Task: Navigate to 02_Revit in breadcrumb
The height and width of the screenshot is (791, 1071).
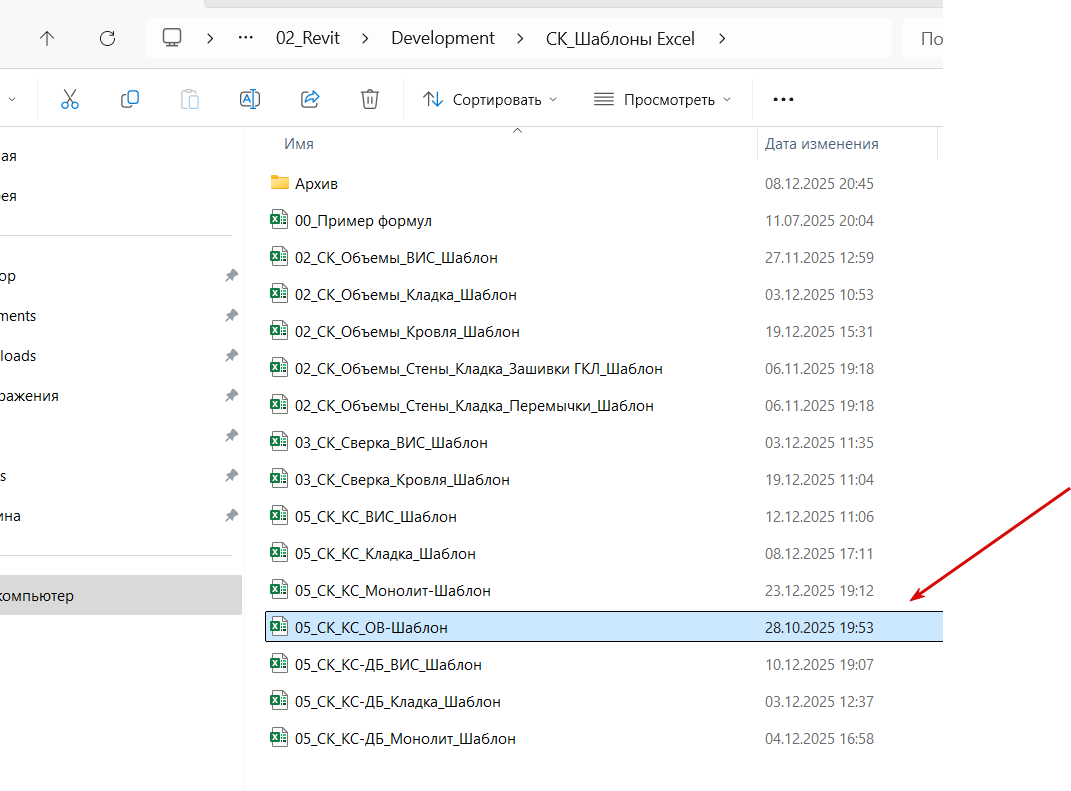Action: 308,38
